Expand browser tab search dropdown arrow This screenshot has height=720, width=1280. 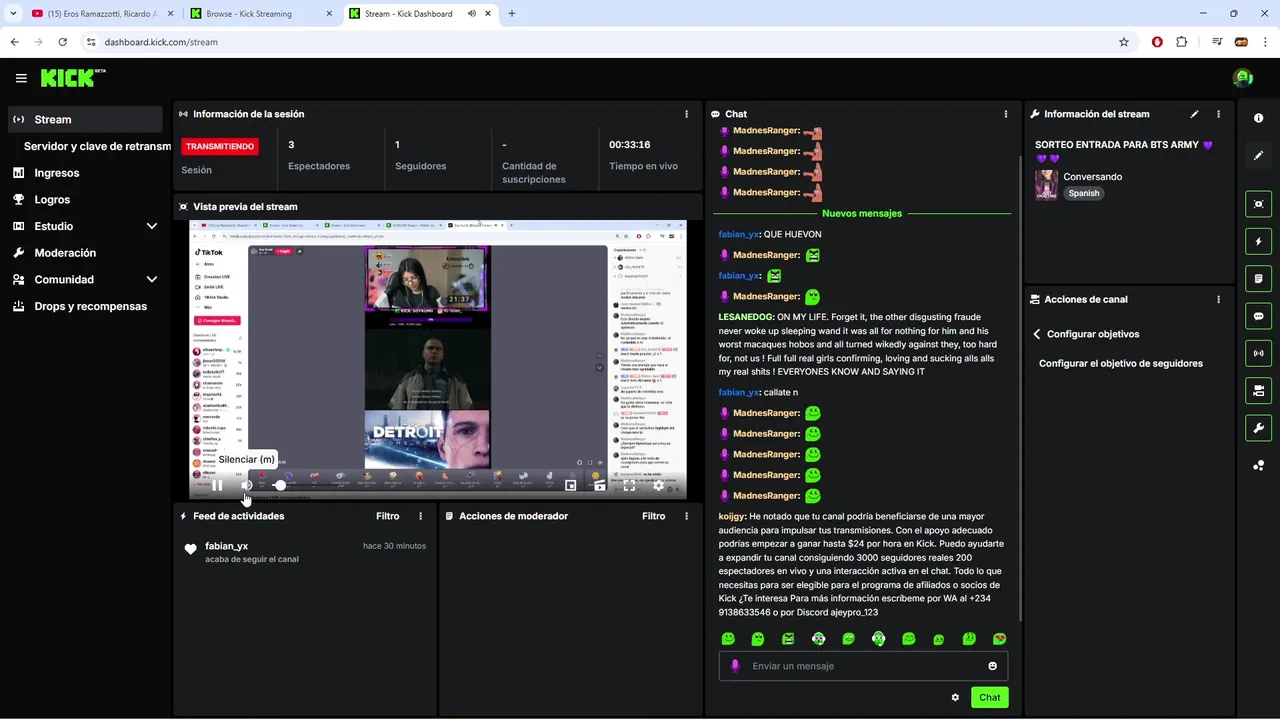click(13, 14)
